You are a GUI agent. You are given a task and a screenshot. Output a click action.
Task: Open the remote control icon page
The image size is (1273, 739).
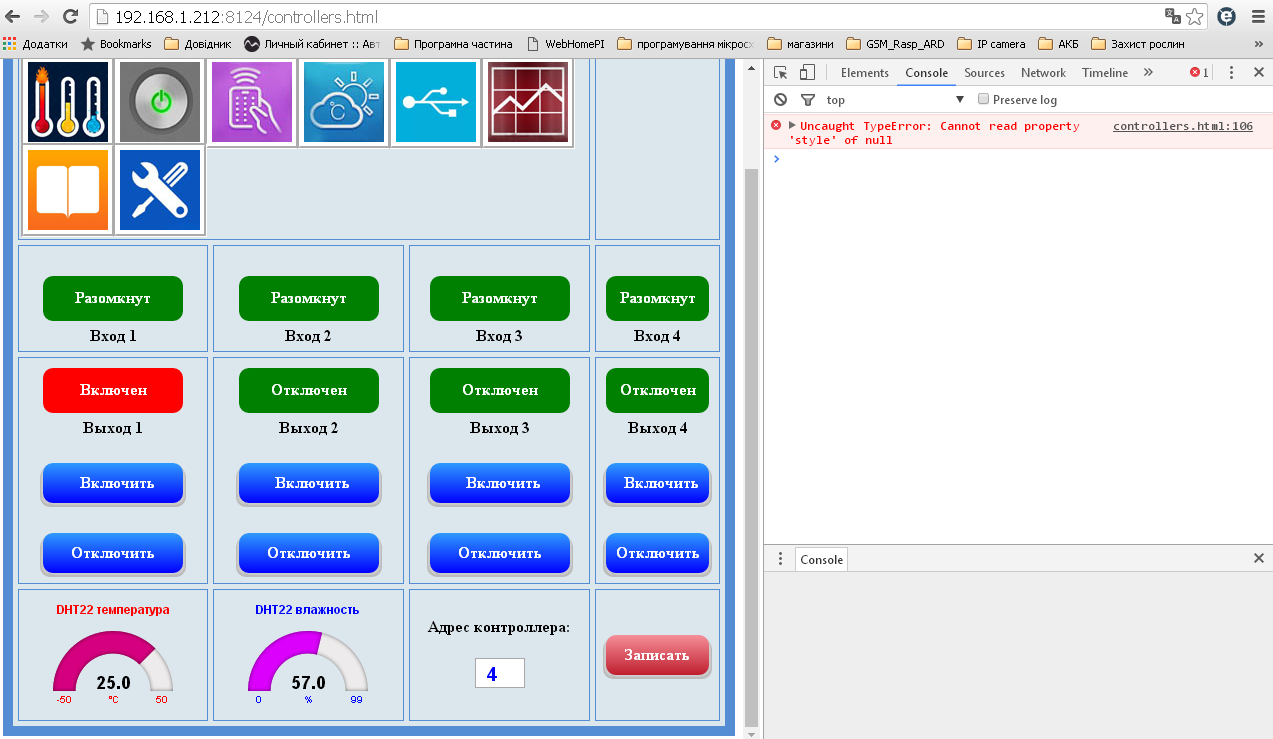(x=252, y=102)
